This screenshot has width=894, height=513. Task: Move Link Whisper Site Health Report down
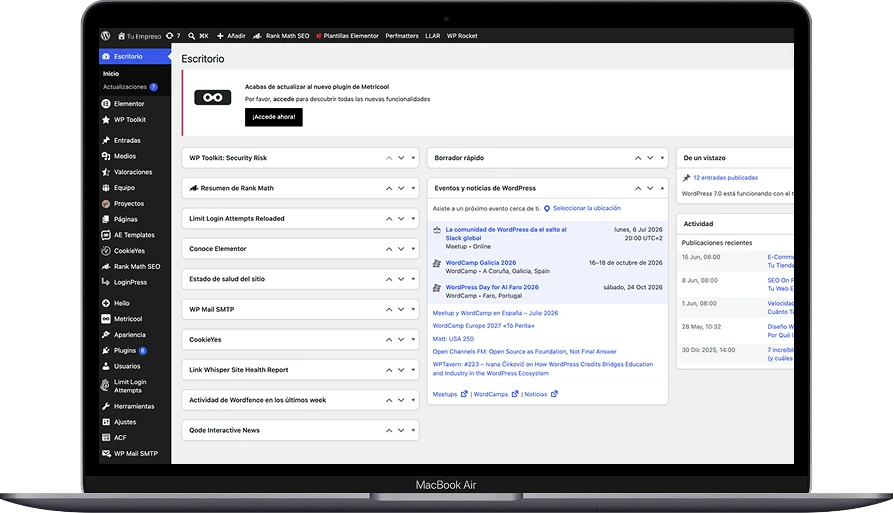401,370
